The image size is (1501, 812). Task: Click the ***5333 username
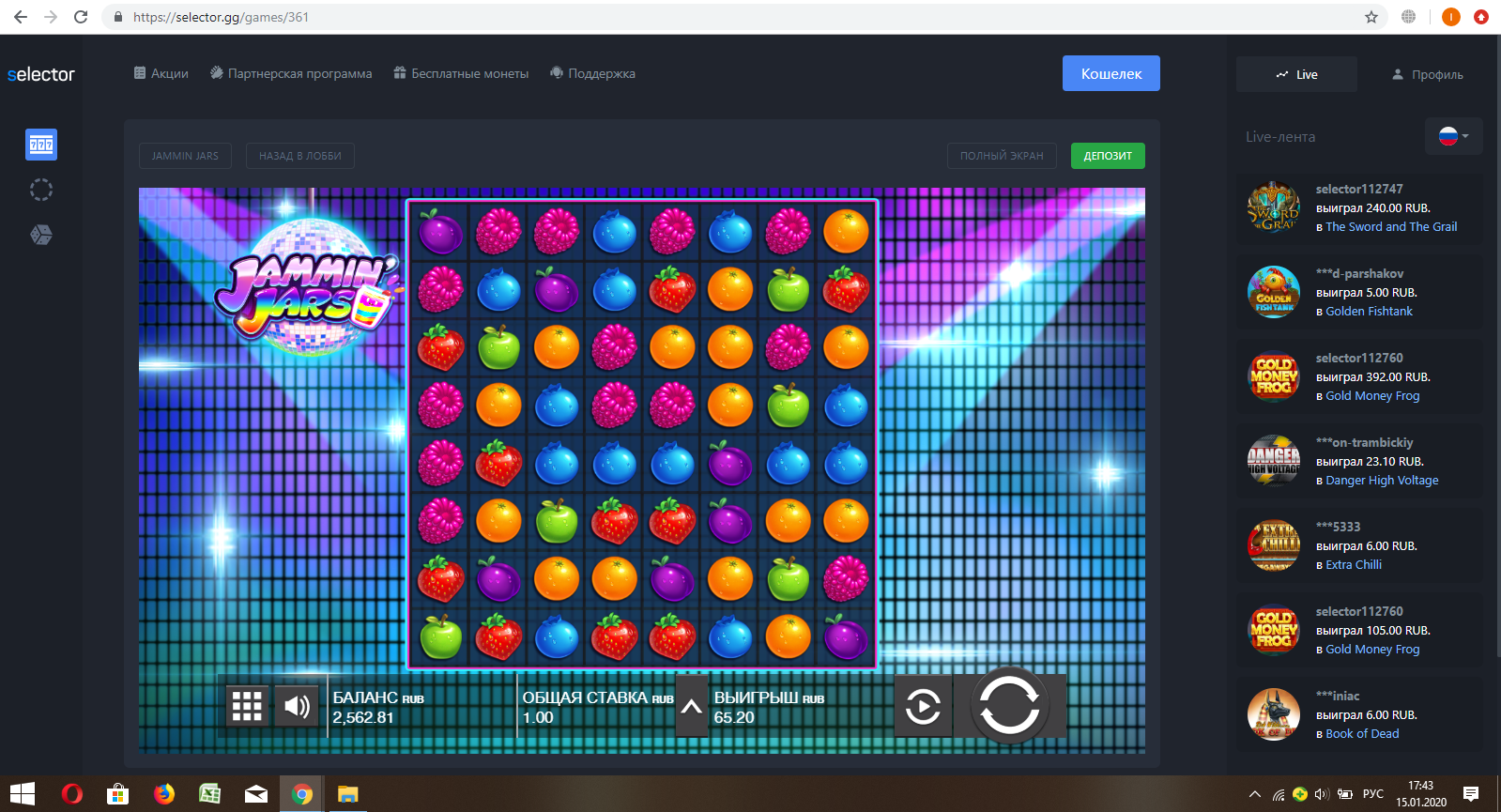coord(1338,527)
